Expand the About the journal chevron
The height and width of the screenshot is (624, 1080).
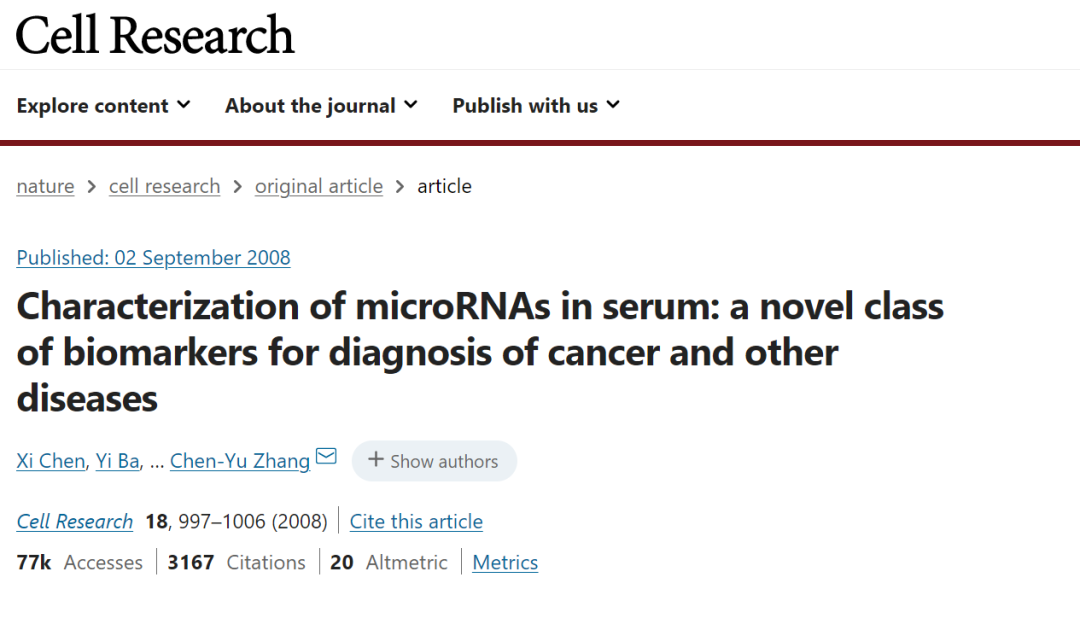pyautogui.click(x=411, y=105)
